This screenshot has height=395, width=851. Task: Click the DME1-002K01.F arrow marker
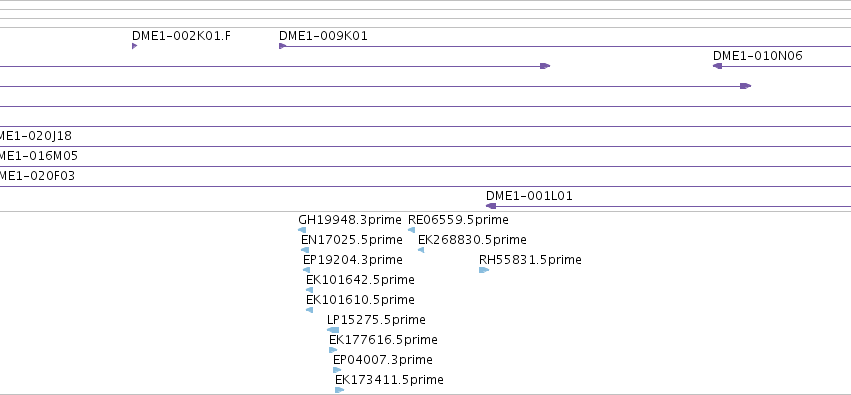135,46
